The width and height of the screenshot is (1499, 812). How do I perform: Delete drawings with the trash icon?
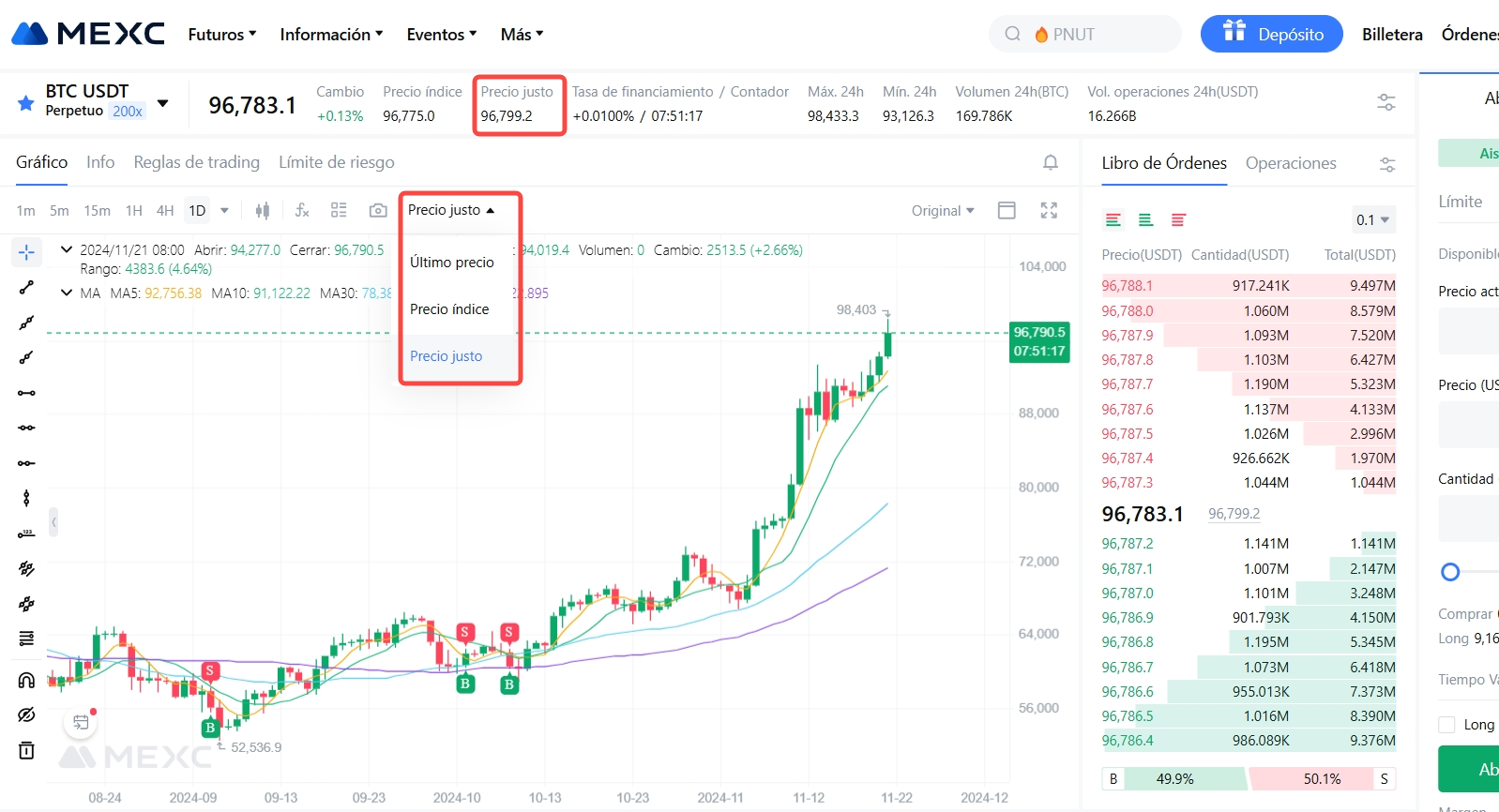coord(26,750)
